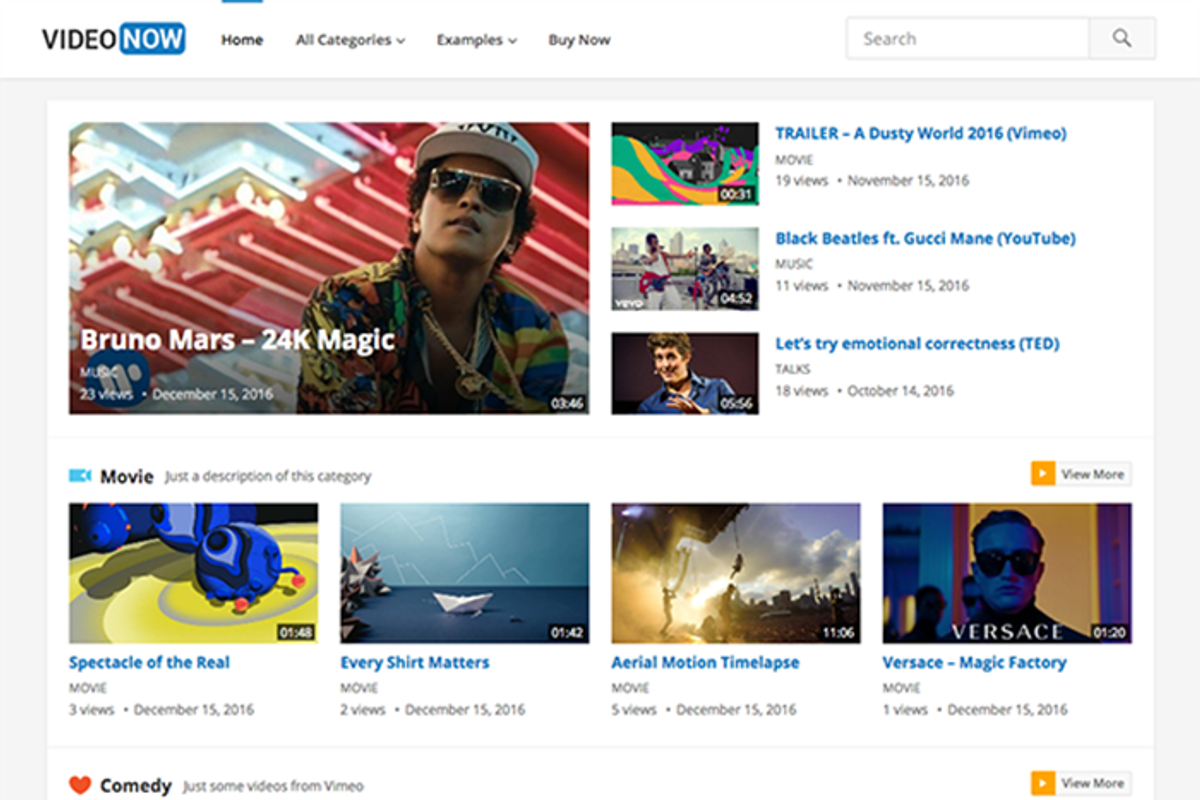
Task: Expand the All Categories dropdown
Action: click(350, 40)
